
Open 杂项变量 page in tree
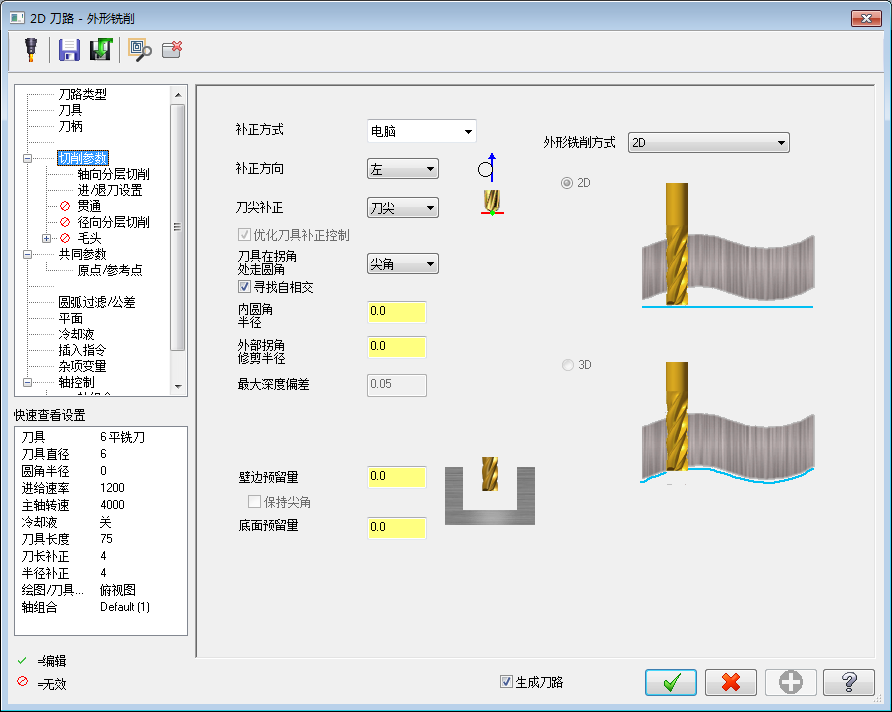click(82, 366)
